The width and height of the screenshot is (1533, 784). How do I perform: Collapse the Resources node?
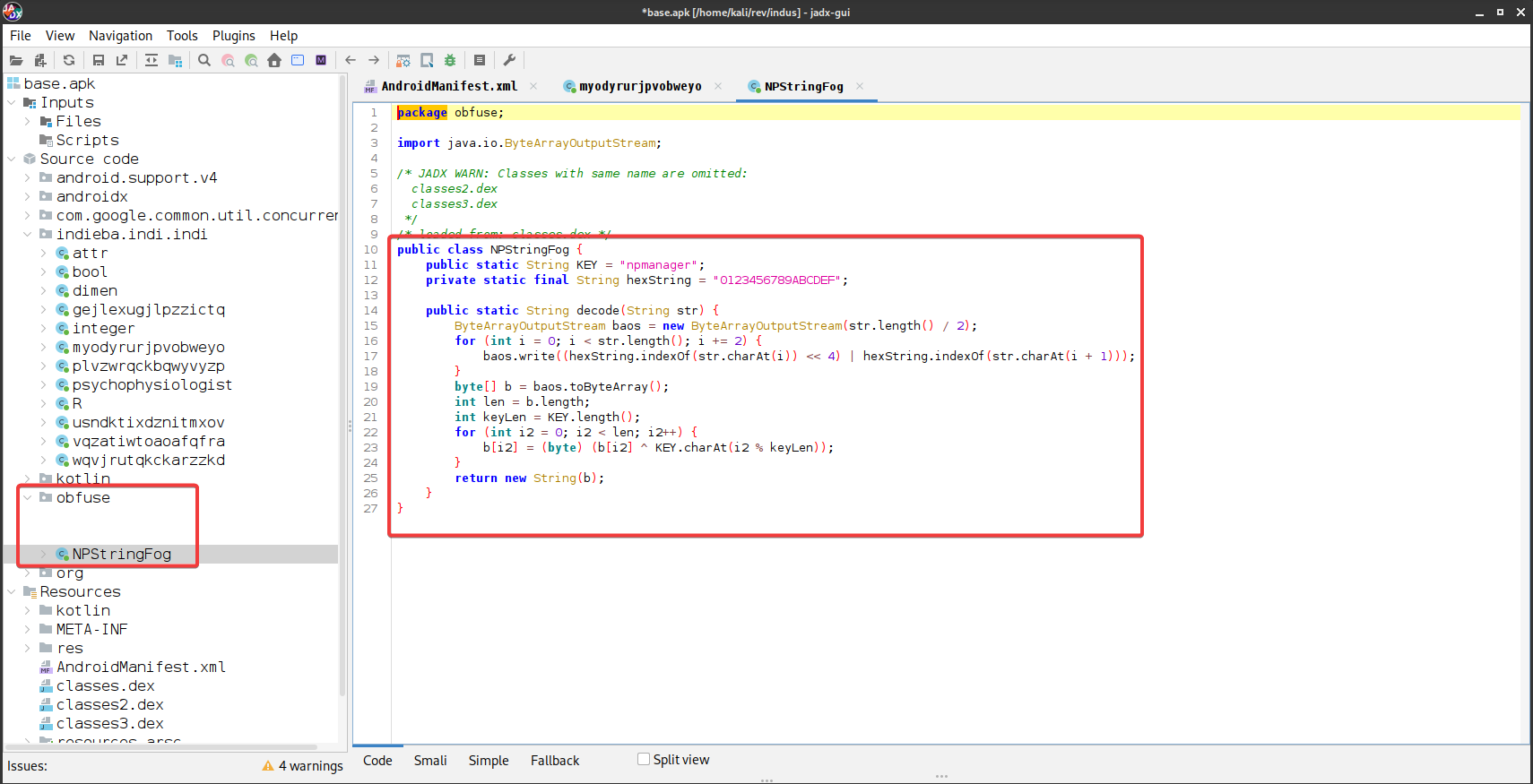12,592
